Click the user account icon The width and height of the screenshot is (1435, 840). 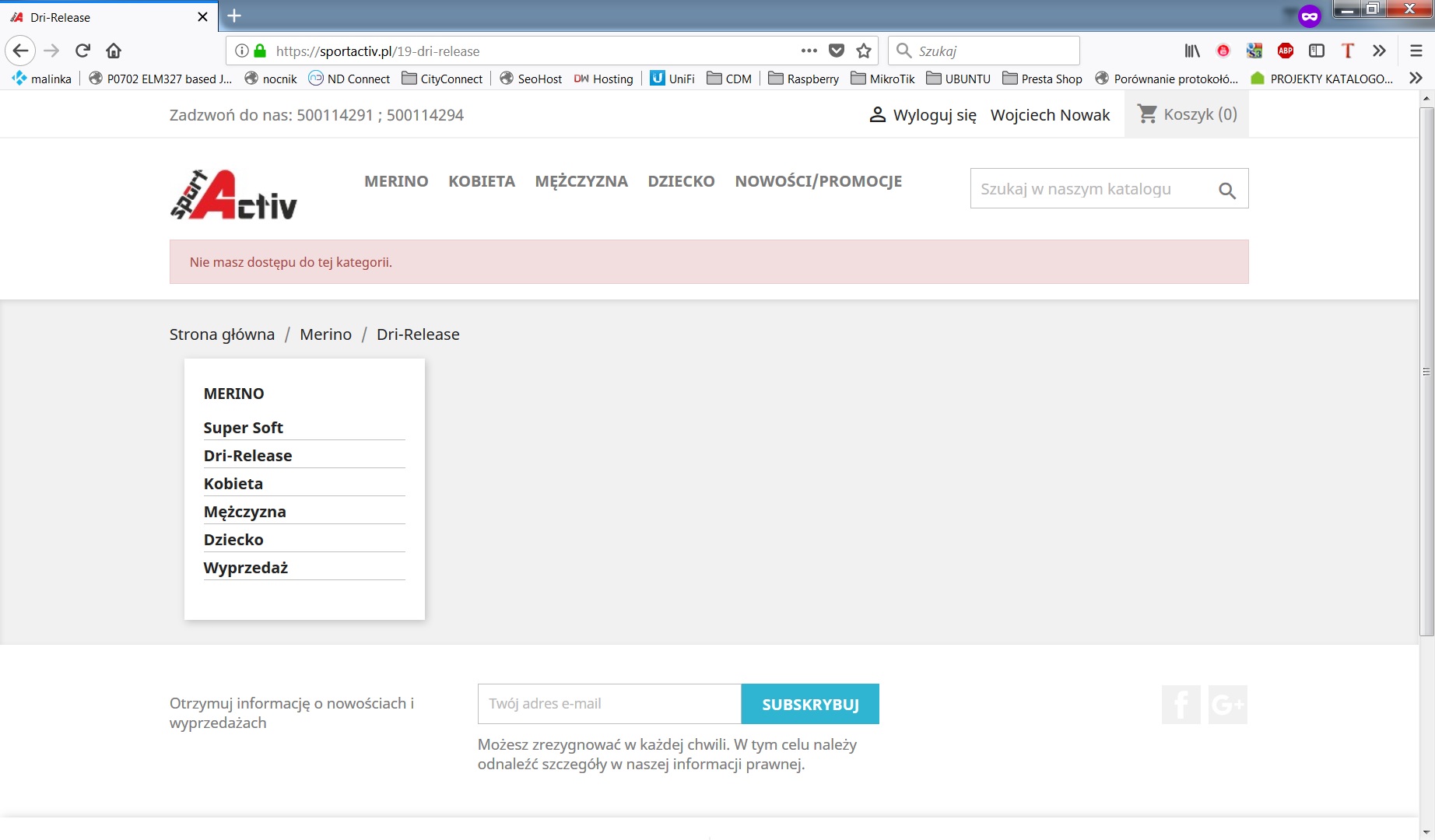[878, 115]
